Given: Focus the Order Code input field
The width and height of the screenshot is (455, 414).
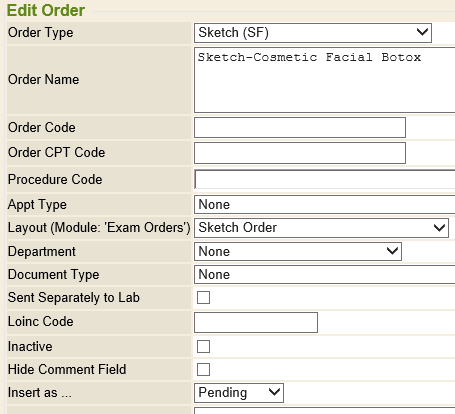Looking at the screenshot, I should [x=300, y=127].
